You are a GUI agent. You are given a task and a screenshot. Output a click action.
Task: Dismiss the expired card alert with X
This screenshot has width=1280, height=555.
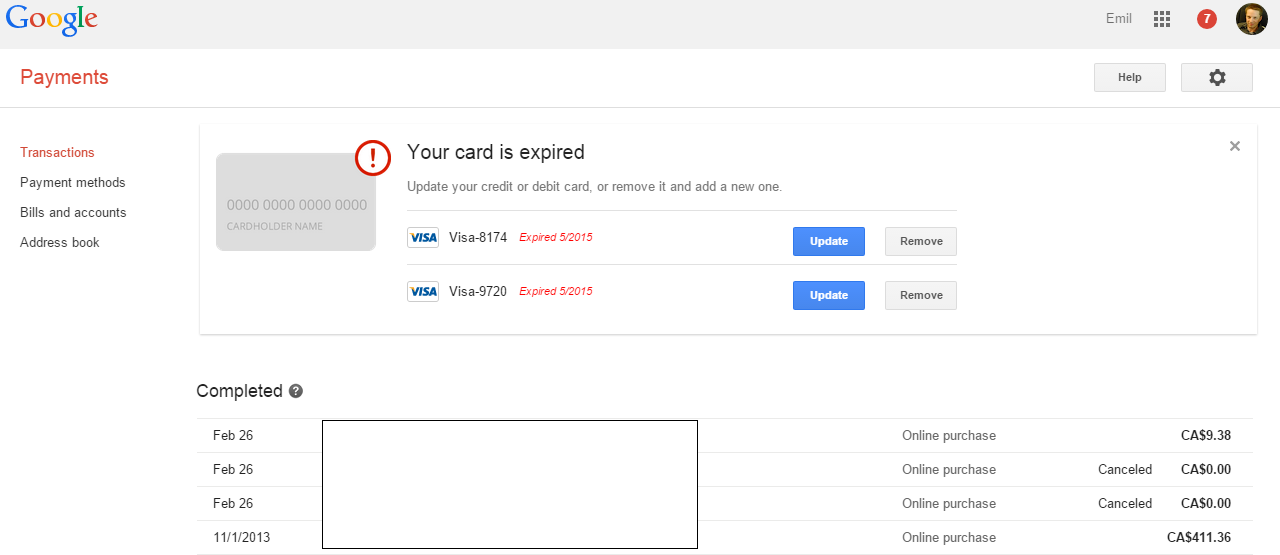1235,146
